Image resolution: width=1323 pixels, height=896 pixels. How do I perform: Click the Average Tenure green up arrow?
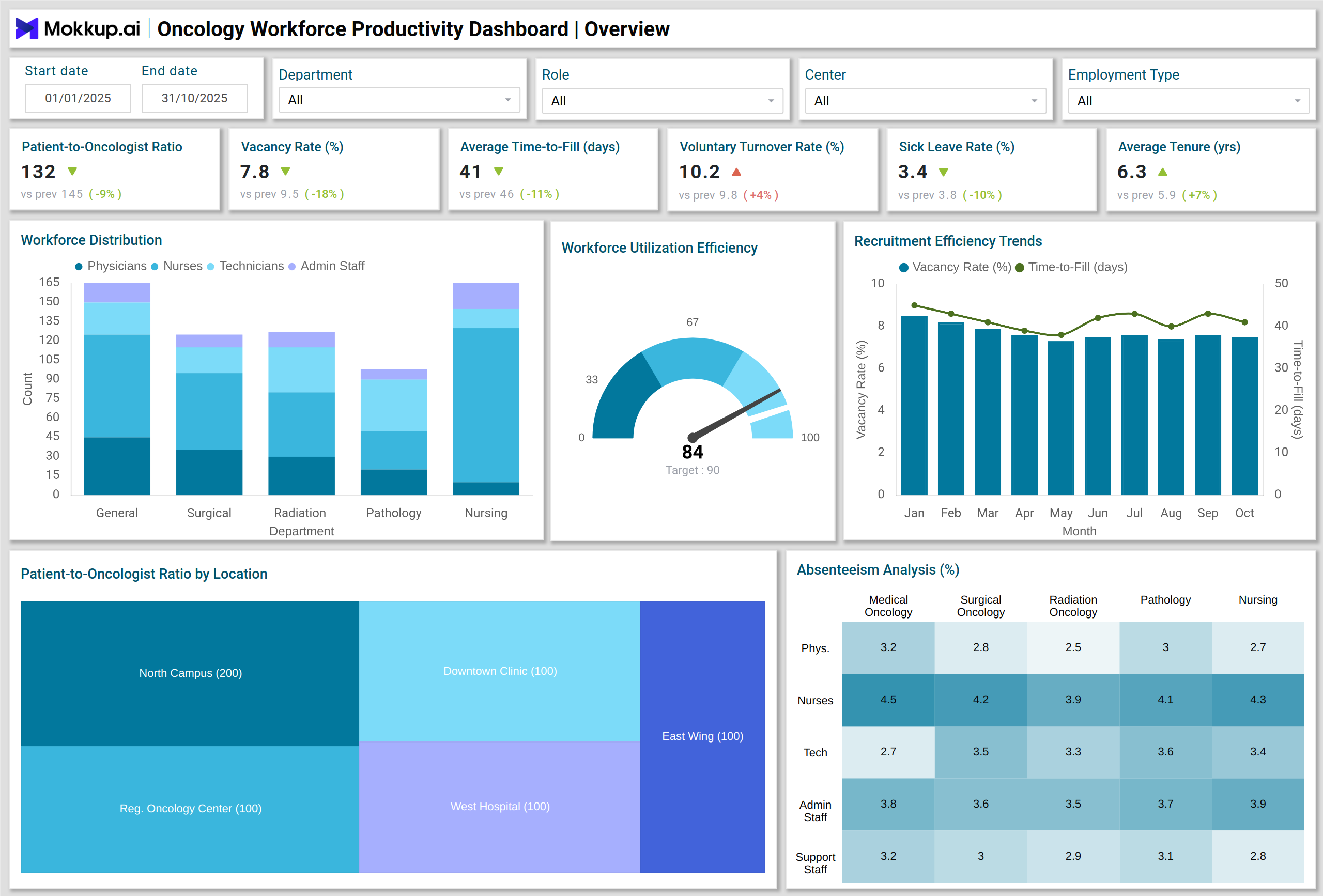coord(1162,172)
